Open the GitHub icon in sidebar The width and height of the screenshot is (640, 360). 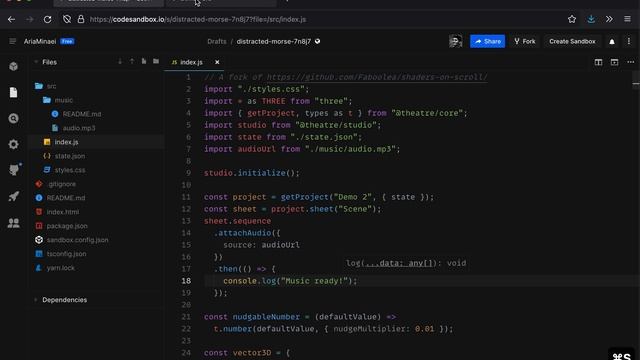(14, 170)
